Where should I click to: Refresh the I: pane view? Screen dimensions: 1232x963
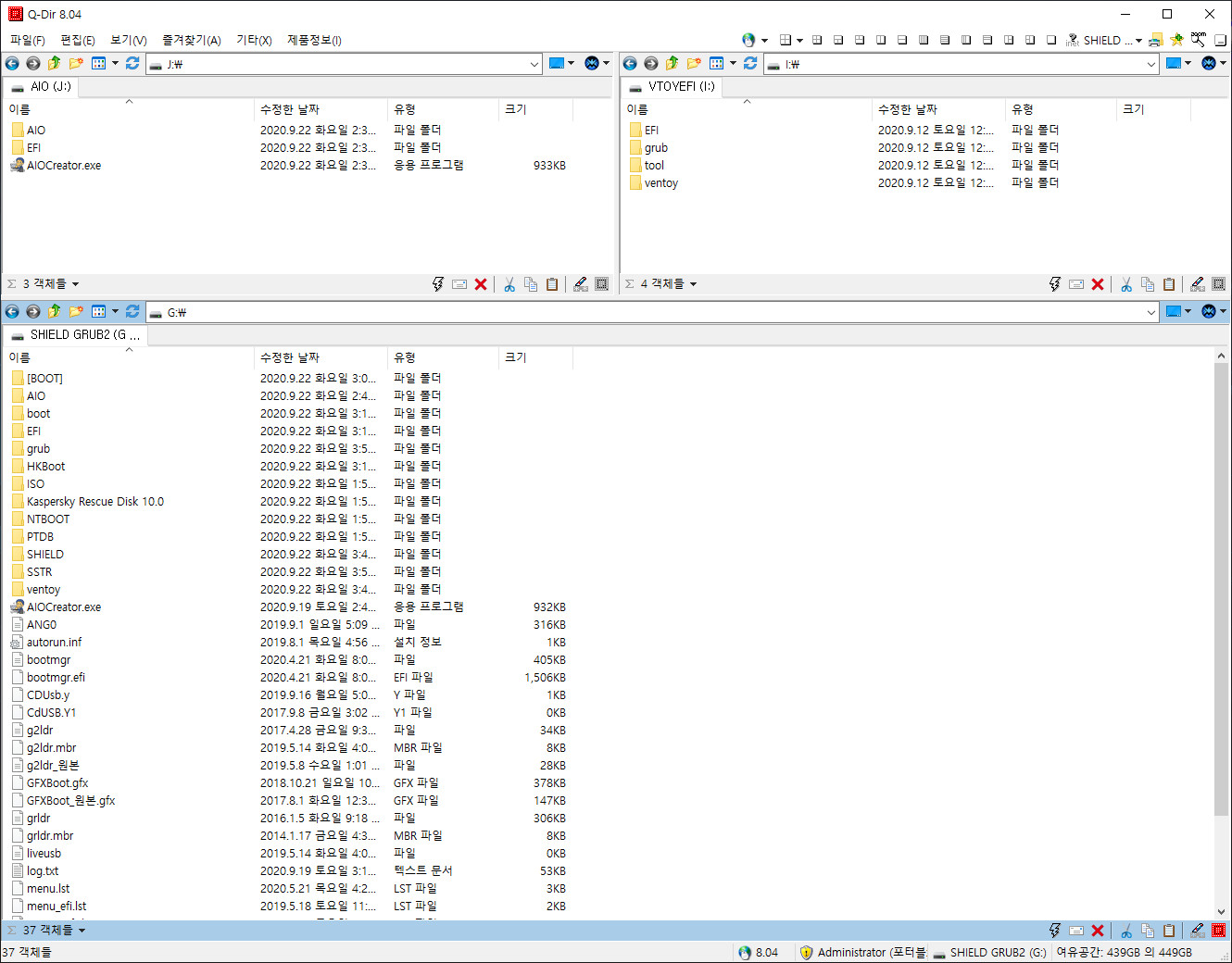pyautogui.click(x=750, y=64)
